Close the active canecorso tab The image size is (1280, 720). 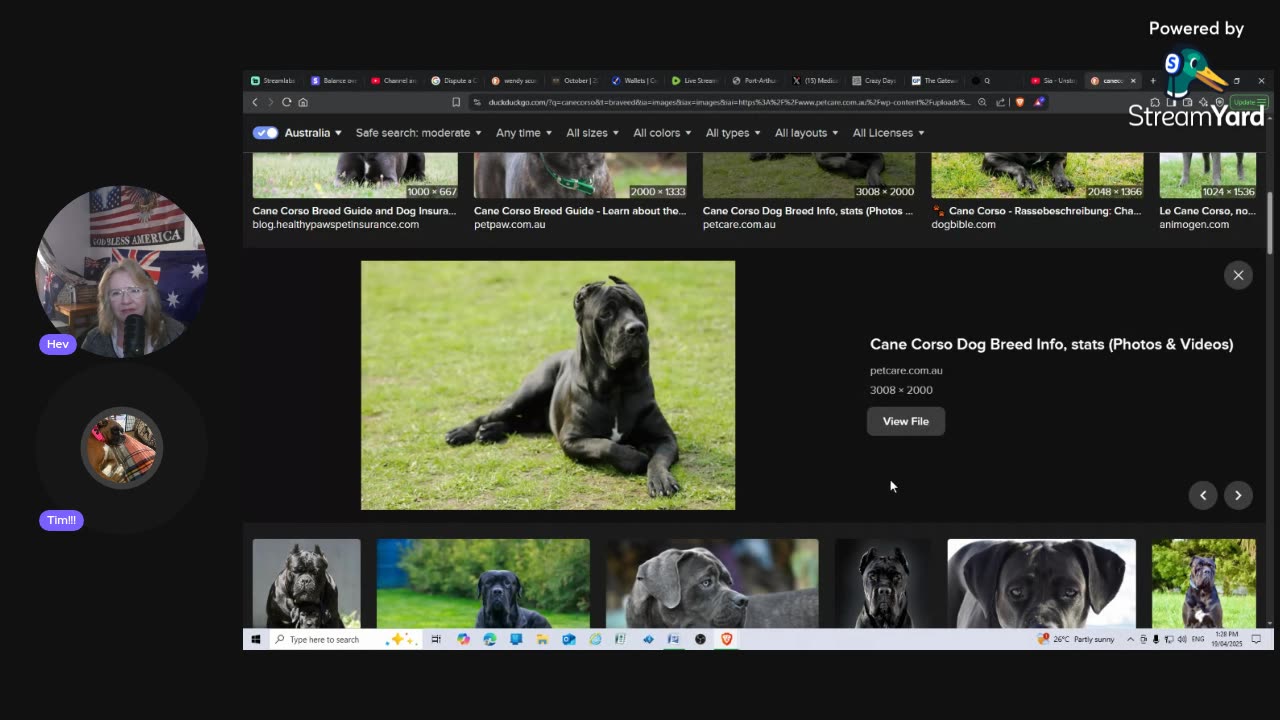tap(1133, 81)
